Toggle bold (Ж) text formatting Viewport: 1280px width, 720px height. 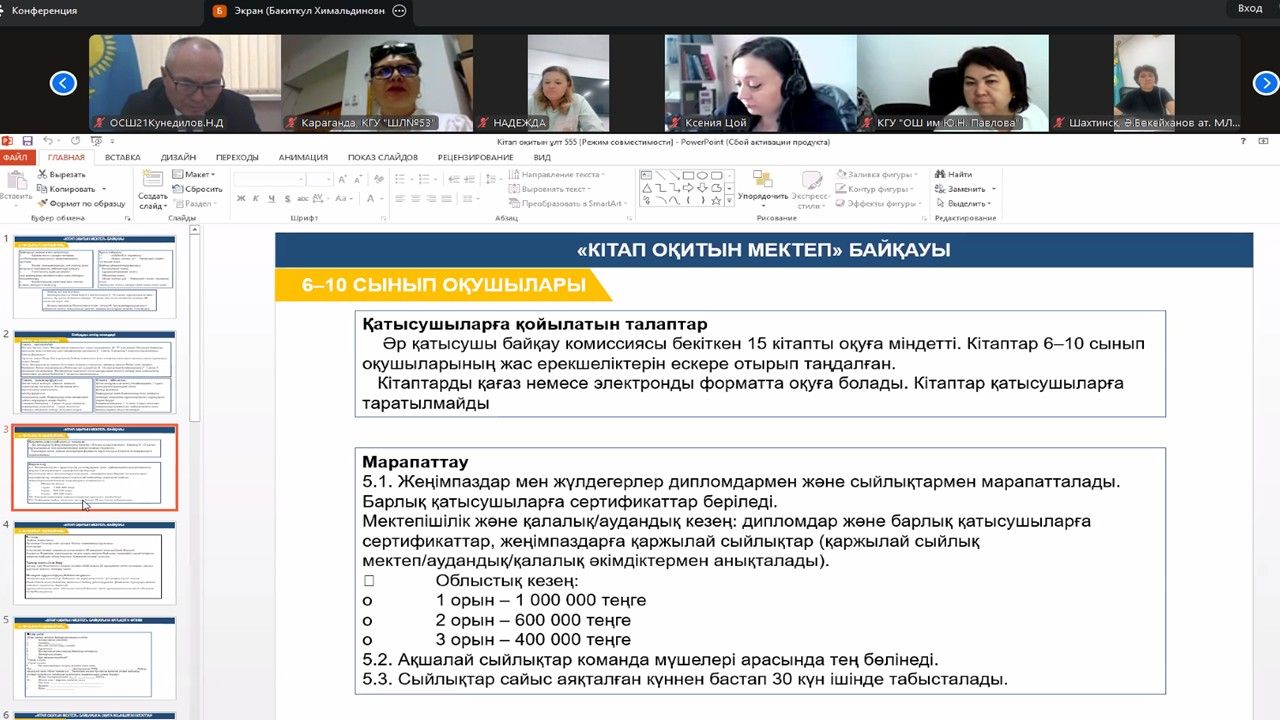tap(241, 199)
